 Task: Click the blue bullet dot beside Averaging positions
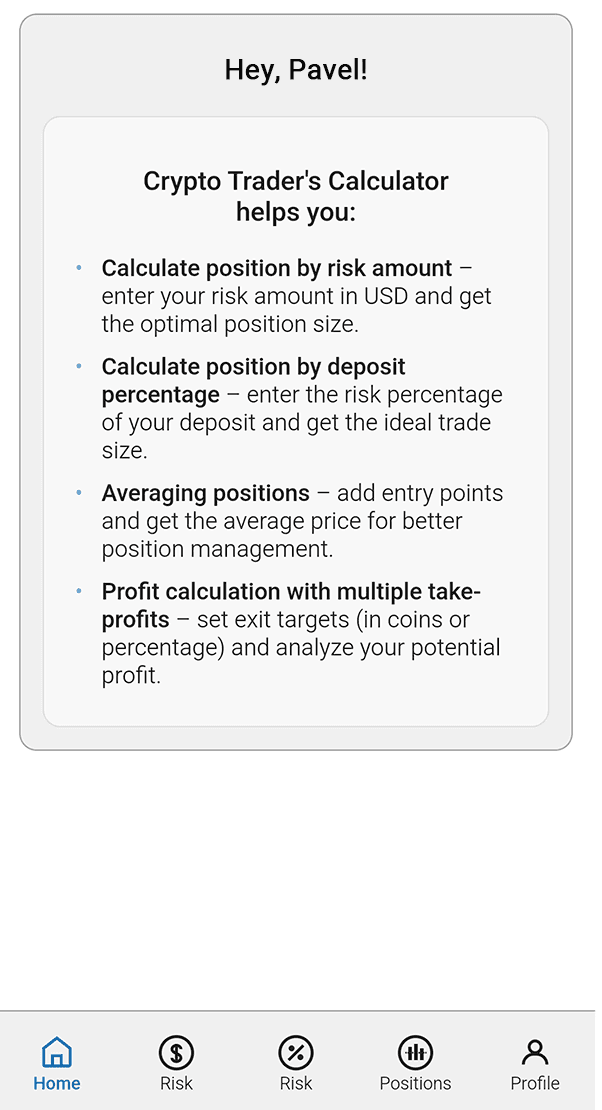[x=78, y=491]
